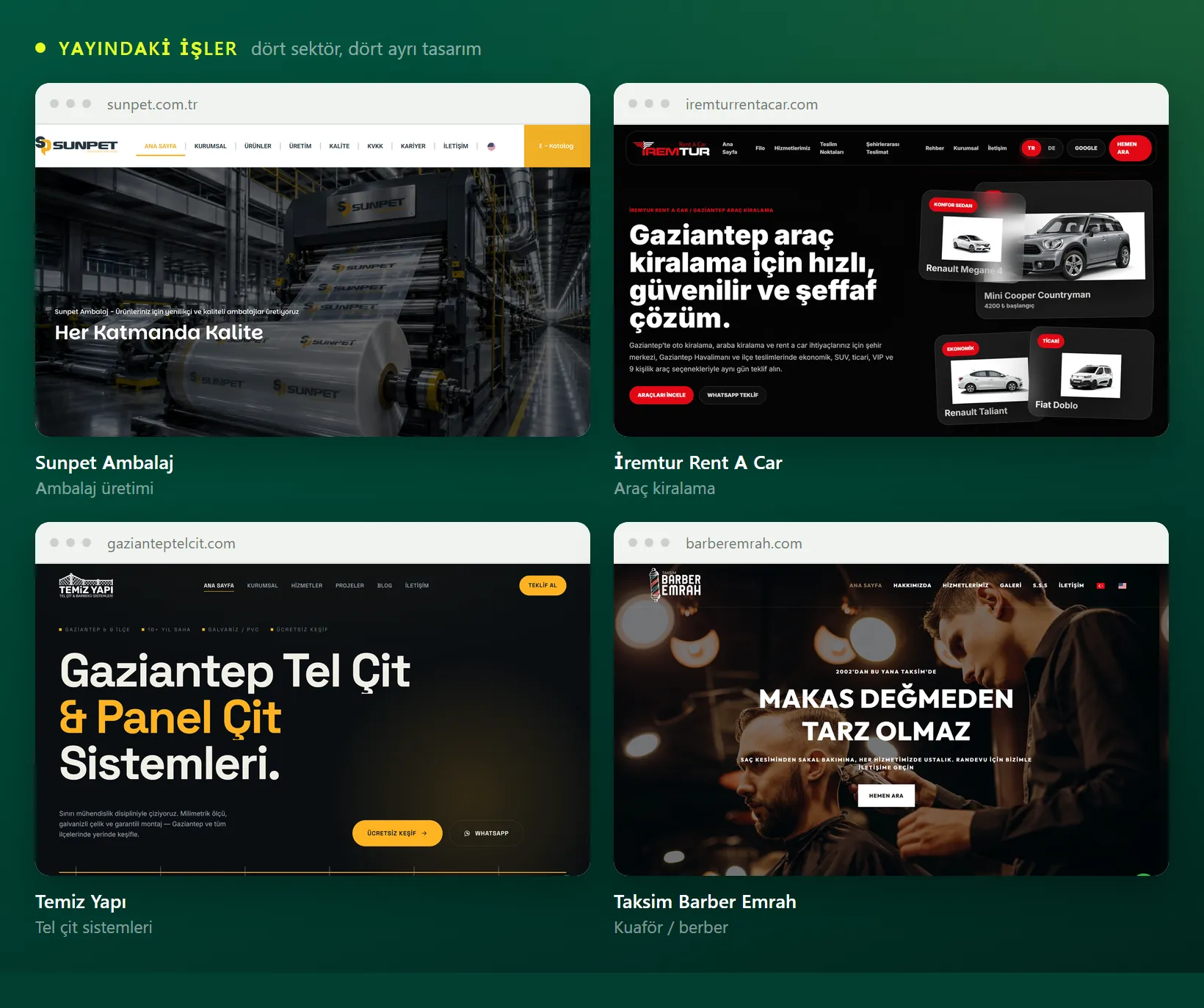
Task: Click the white HEMEN ARA button on barber site
Action: click(886, 796)
